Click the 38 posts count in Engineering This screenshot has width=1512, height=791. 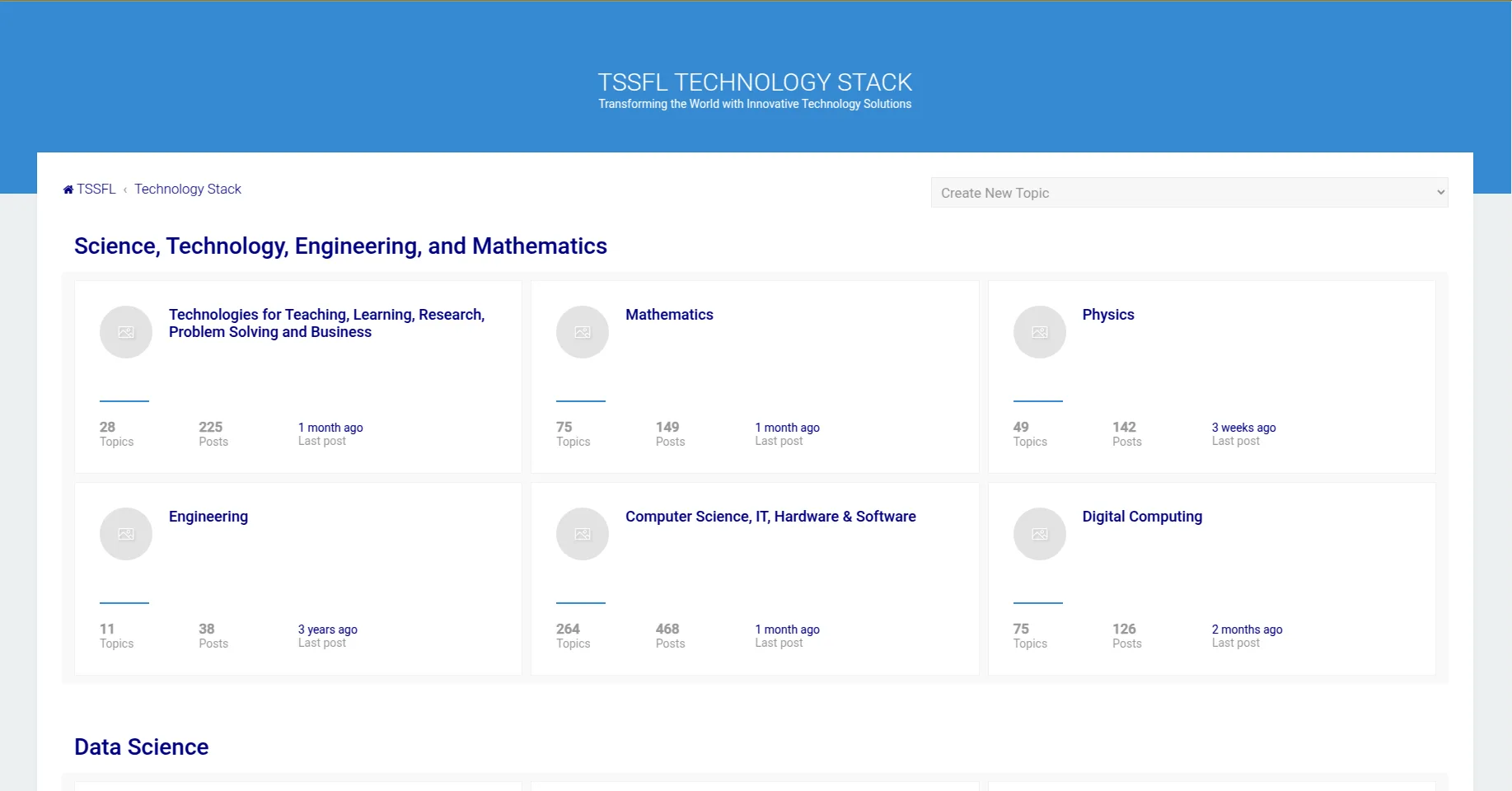click(x=206, y=629)
